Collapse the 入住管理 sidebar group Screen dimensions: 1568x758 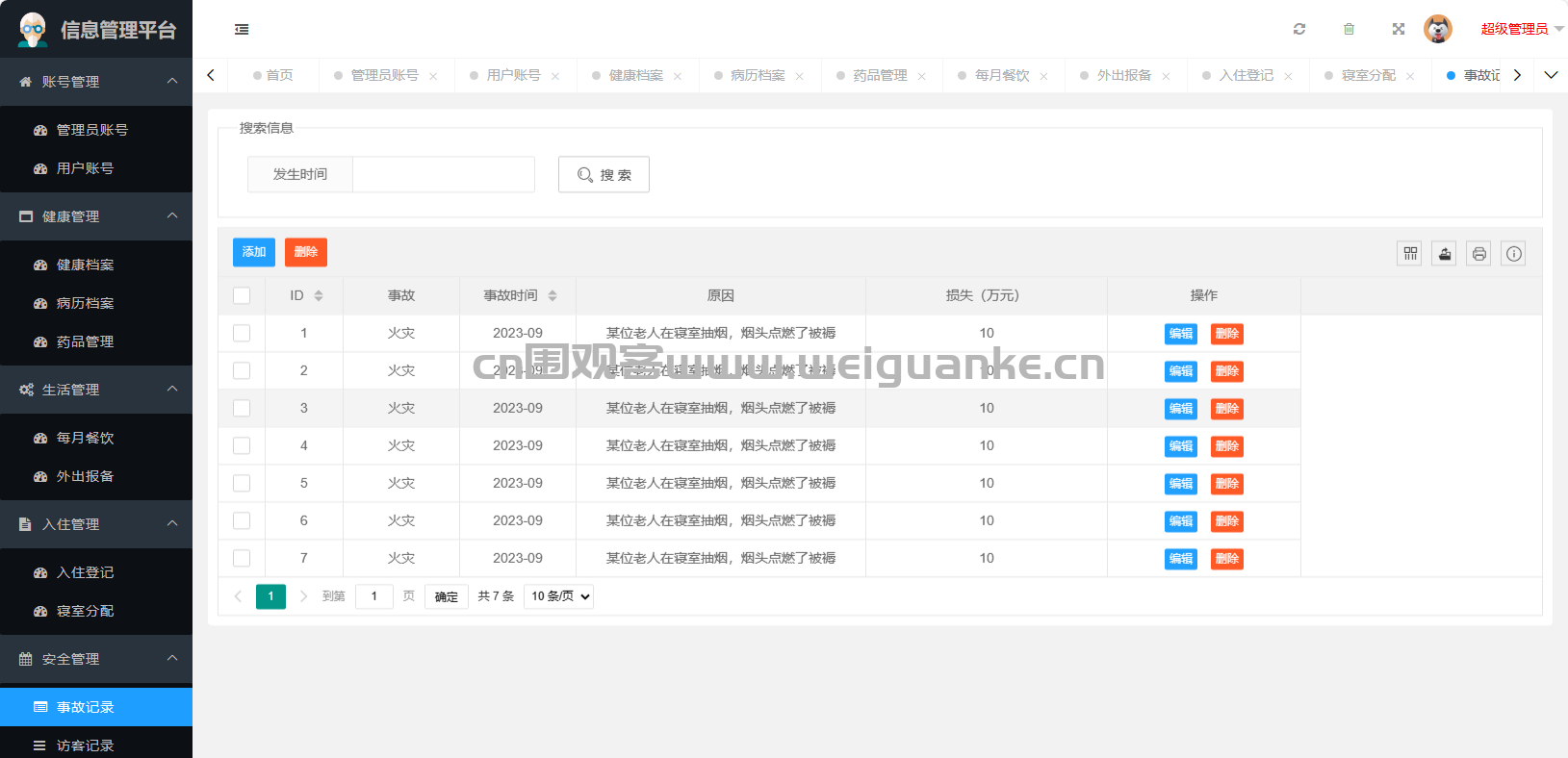[x=96, y=524]
